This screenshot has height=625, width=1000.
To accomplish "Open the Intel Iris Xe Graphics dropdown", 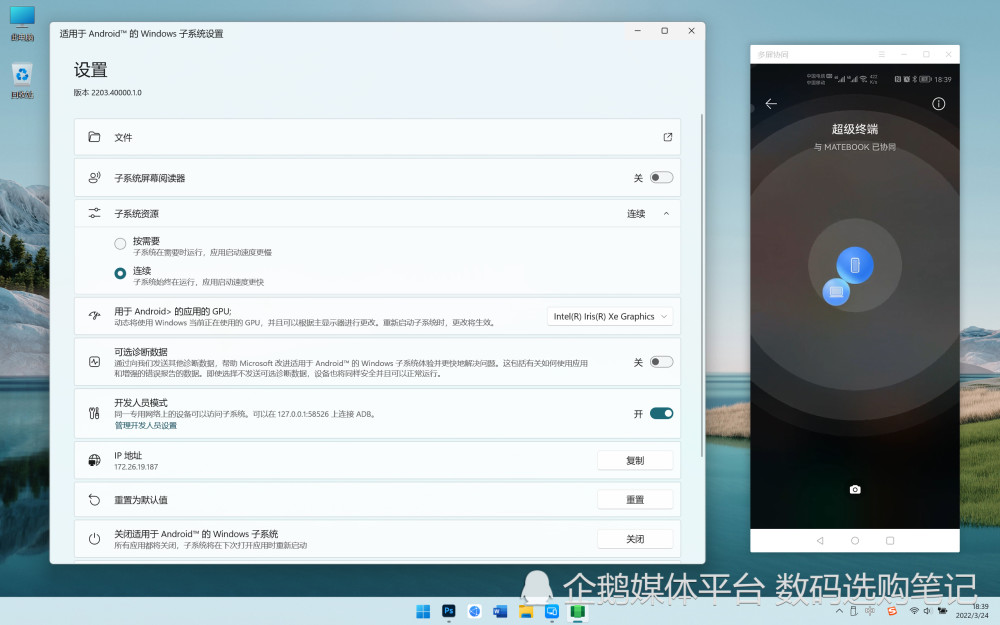I will coord(610,317).
